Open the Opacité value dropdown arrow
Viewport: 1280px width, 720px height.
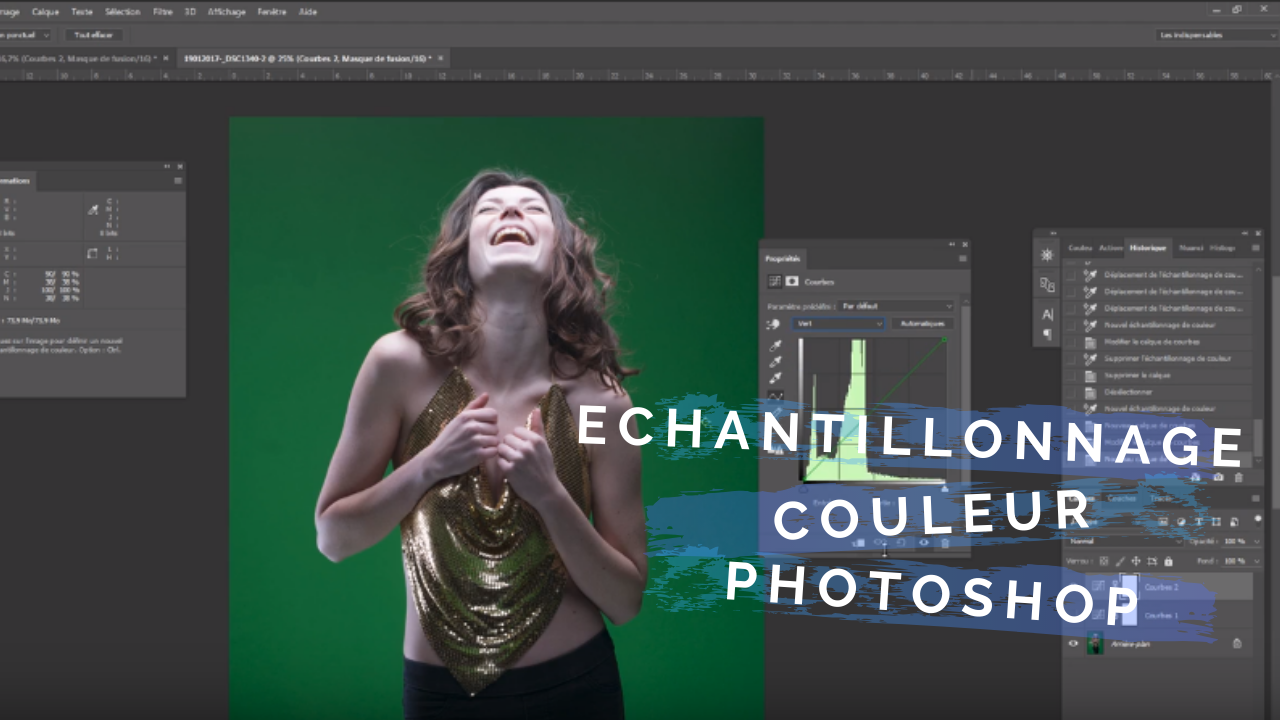click(1255, 541)
